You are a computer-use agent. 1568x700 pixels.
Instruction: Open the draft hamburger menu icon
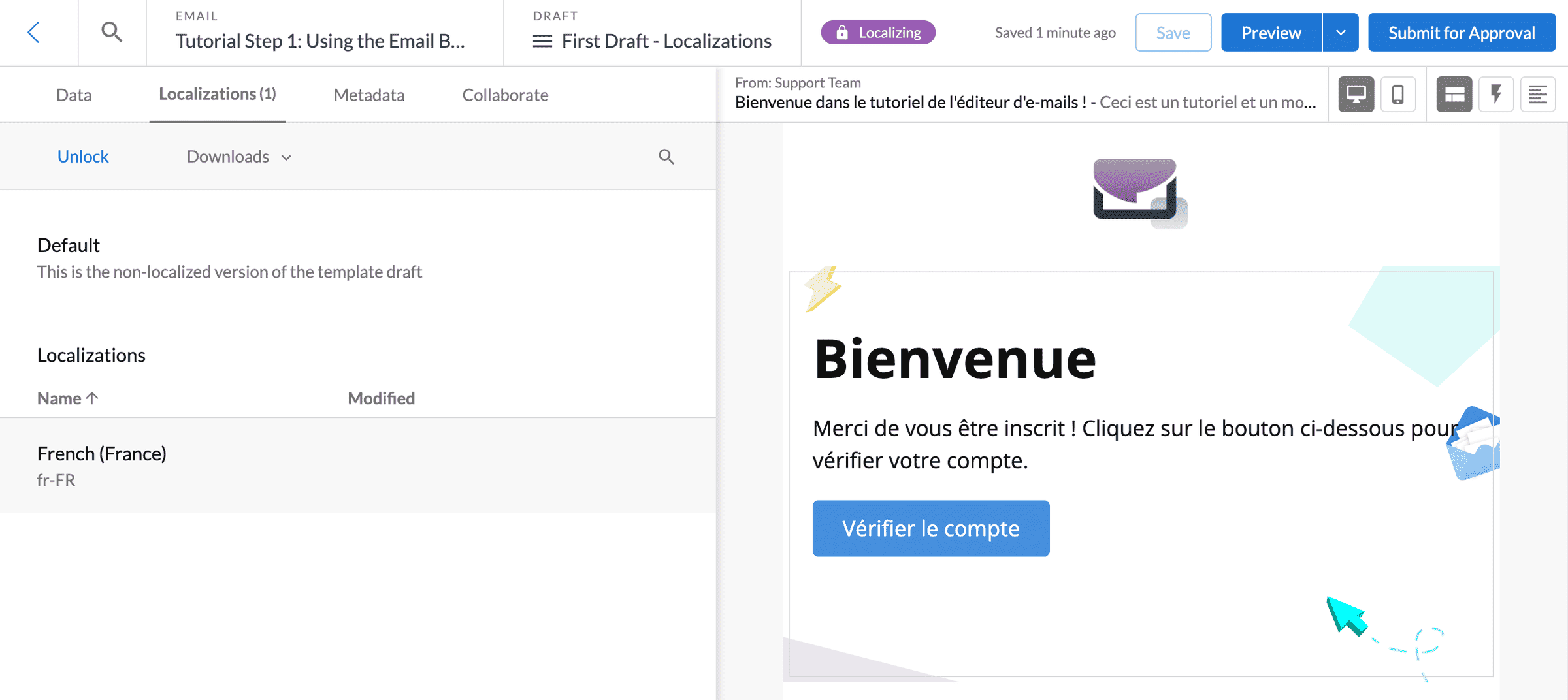click(x=542, y=41)
